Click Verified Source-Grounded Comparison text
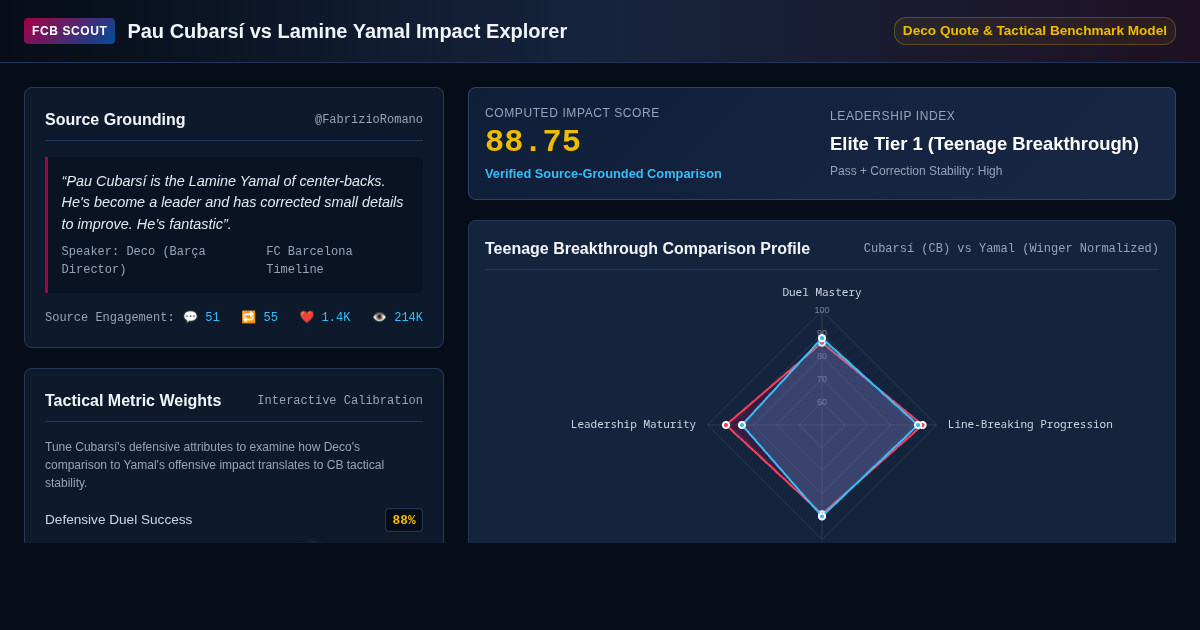Viewport: 1200px width, 630px height. [603, 174]
